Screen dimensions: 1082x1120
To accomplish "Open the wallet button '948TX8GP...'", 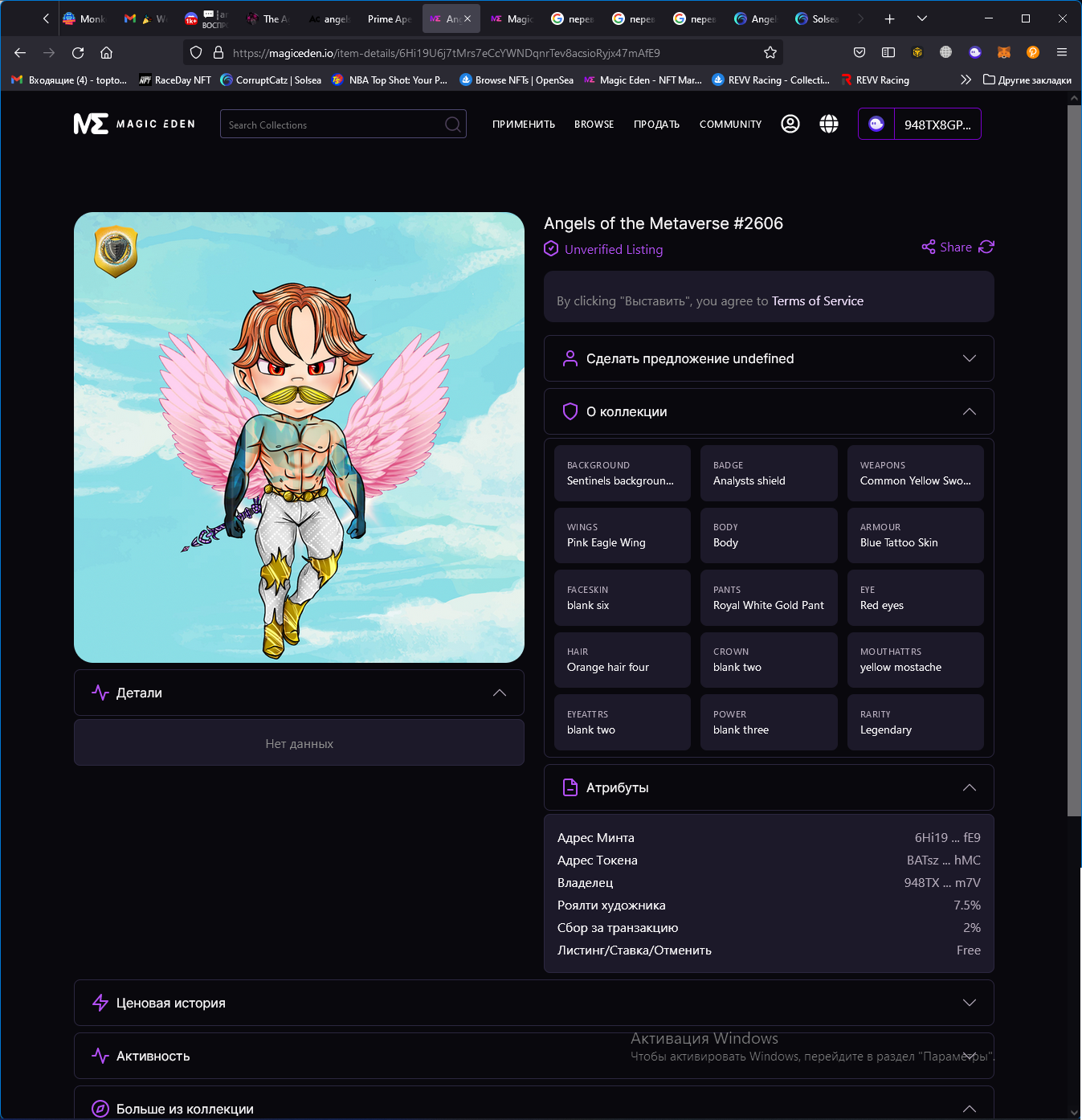I will coord(920,124).
